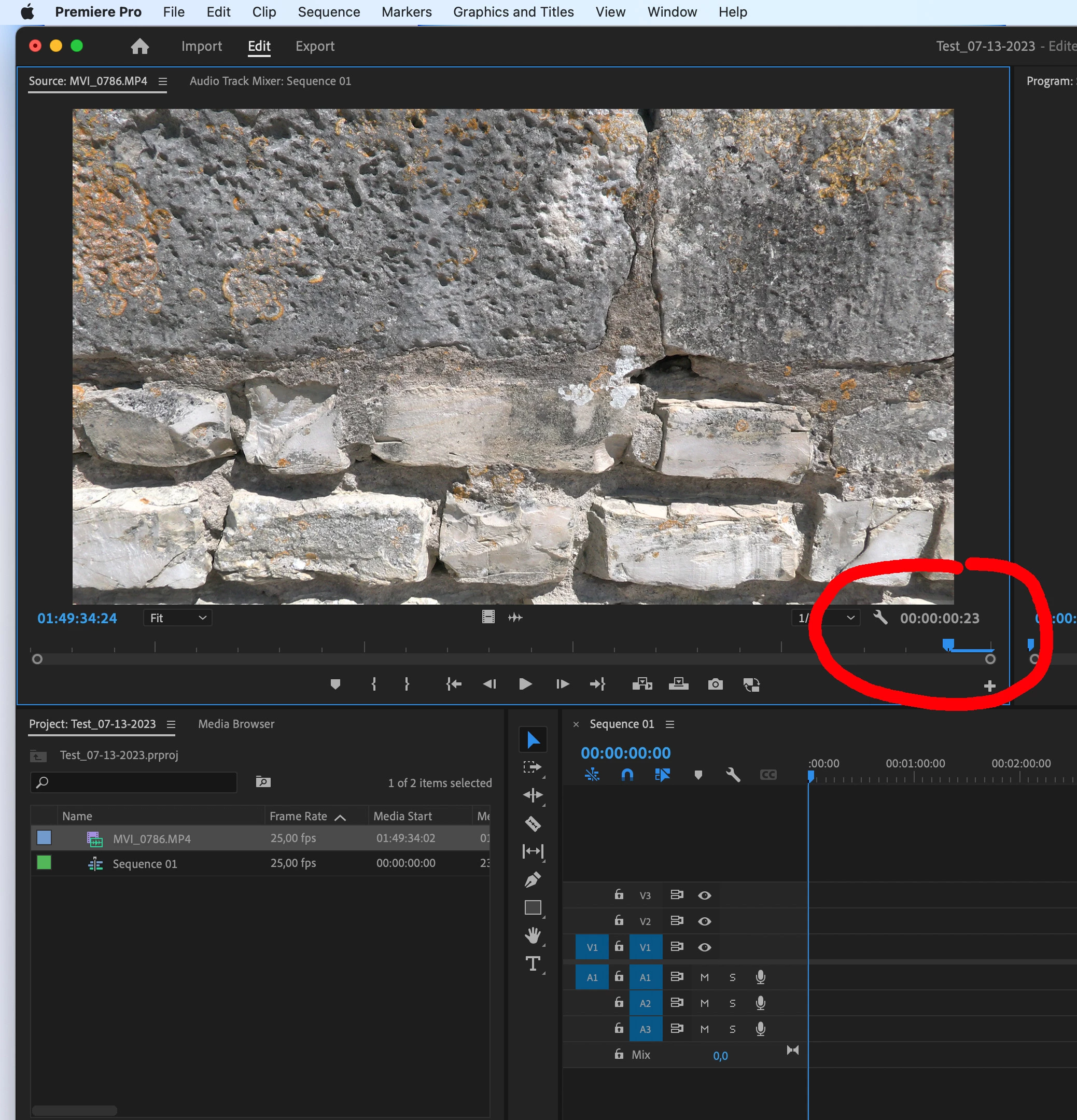The image size is (1077, 1120).
Task: Toggle track lock on V2
Action: coord(619,920)
